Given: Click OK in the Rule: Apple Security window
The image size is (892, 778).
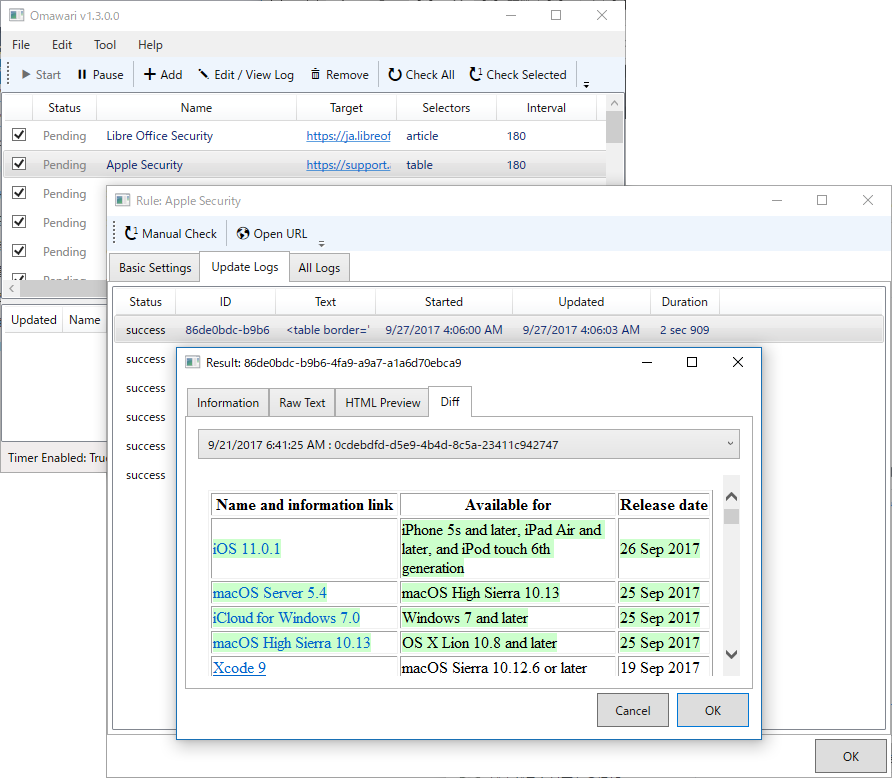Looking at the screenshot, I should point(850,756).
